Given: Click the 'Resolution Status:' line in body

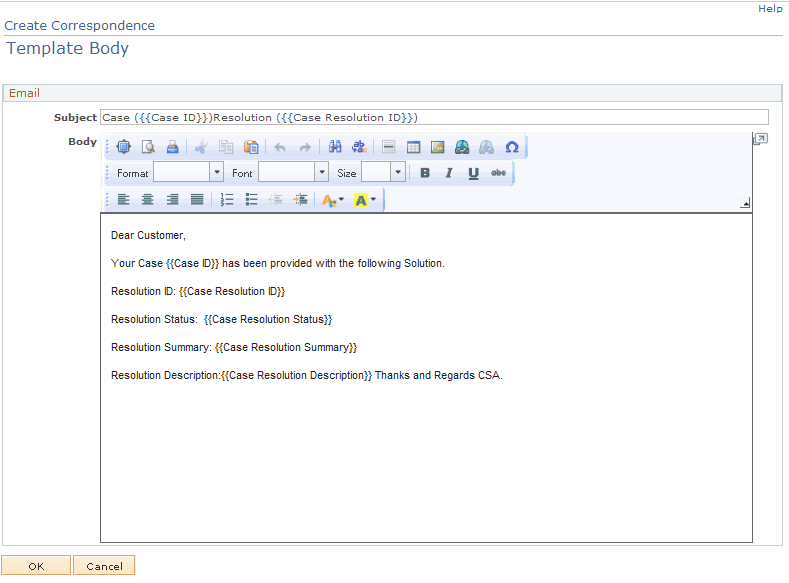Looking at the screenshot, I should [221, 319].
